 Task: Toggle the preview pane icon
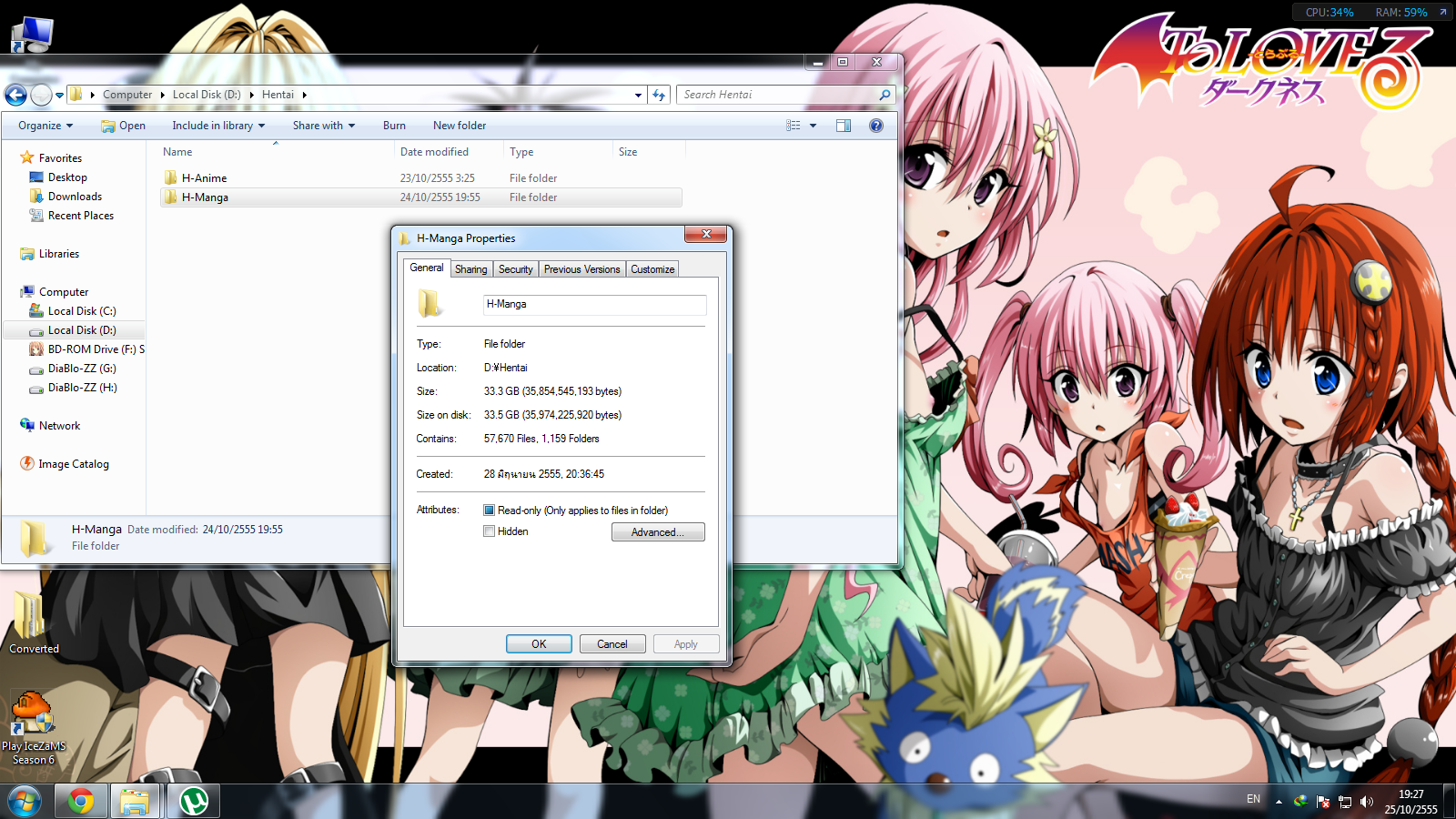[x=844, y=126]
